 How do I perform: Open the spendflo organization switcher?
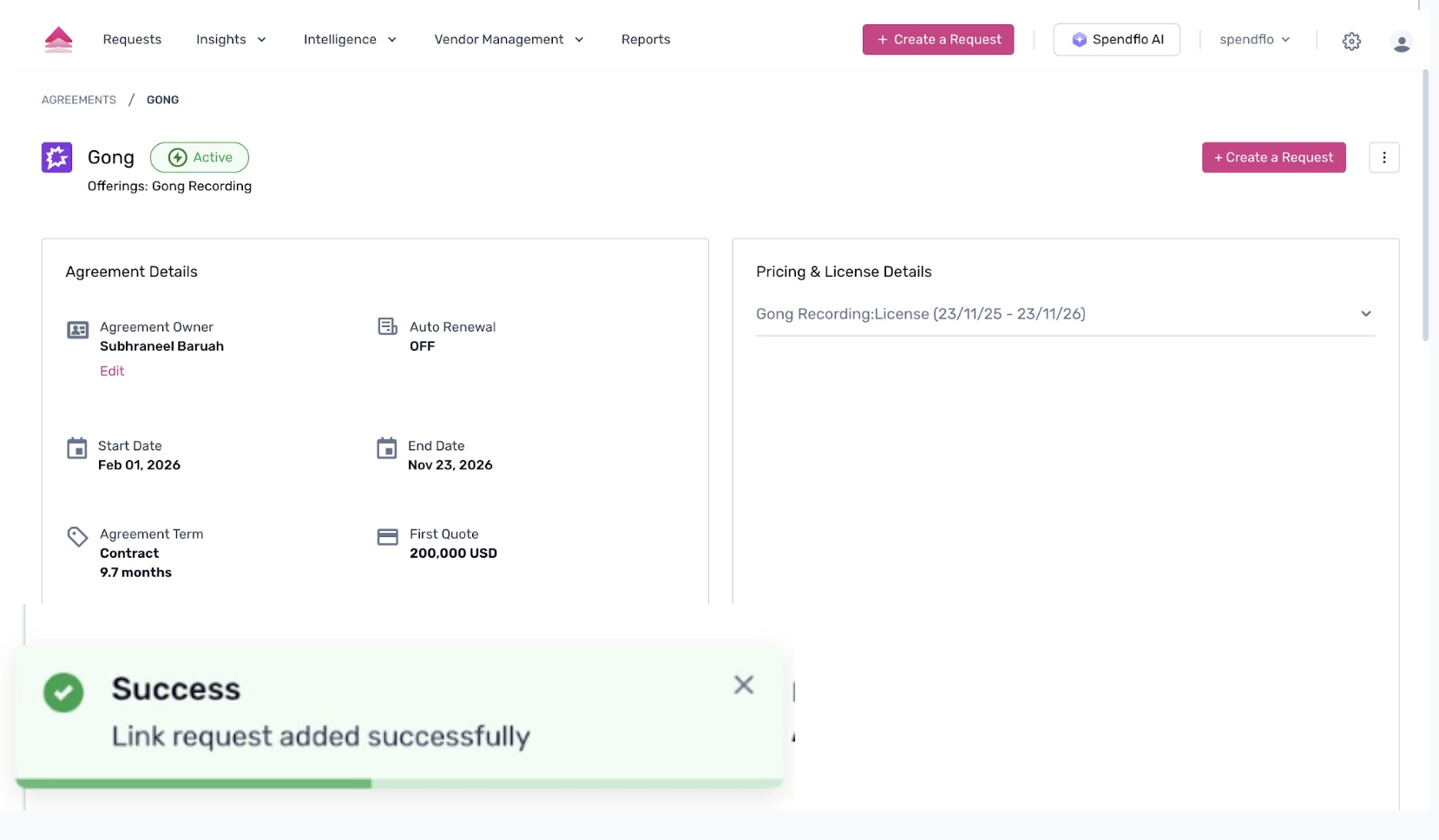pyautogui.click(x=1254, y=40)
